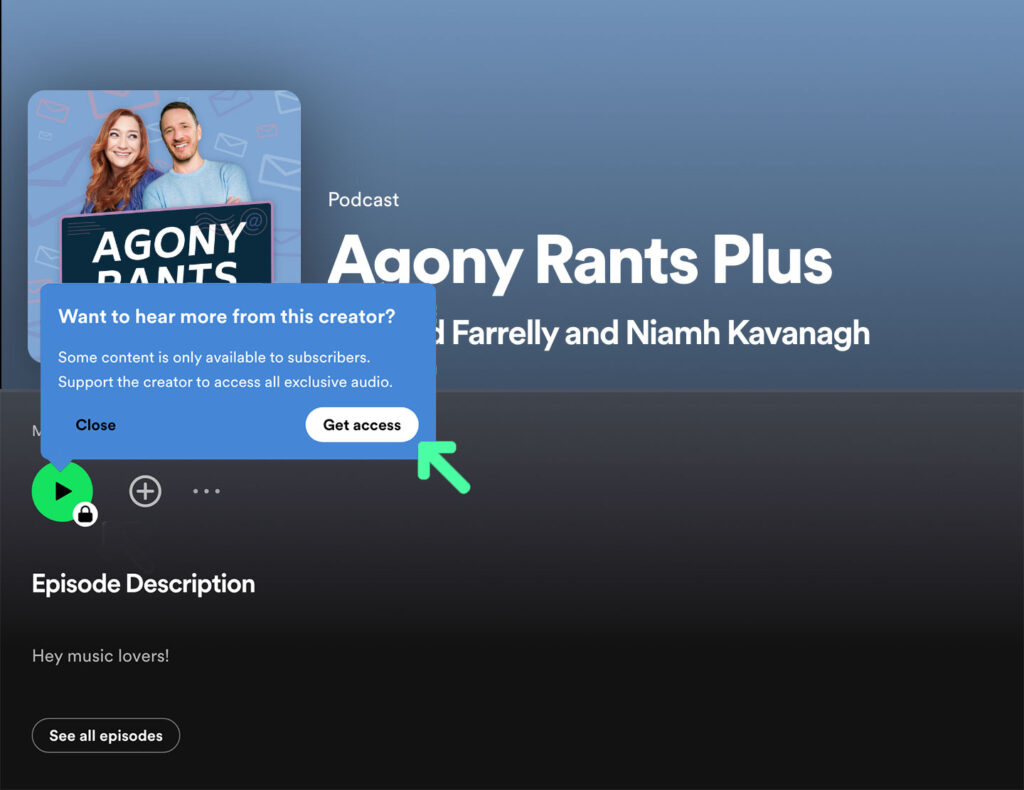Add episode to library with plus icon
The width and height of the screenshot is (1024, 790).
tap(145, 491)
